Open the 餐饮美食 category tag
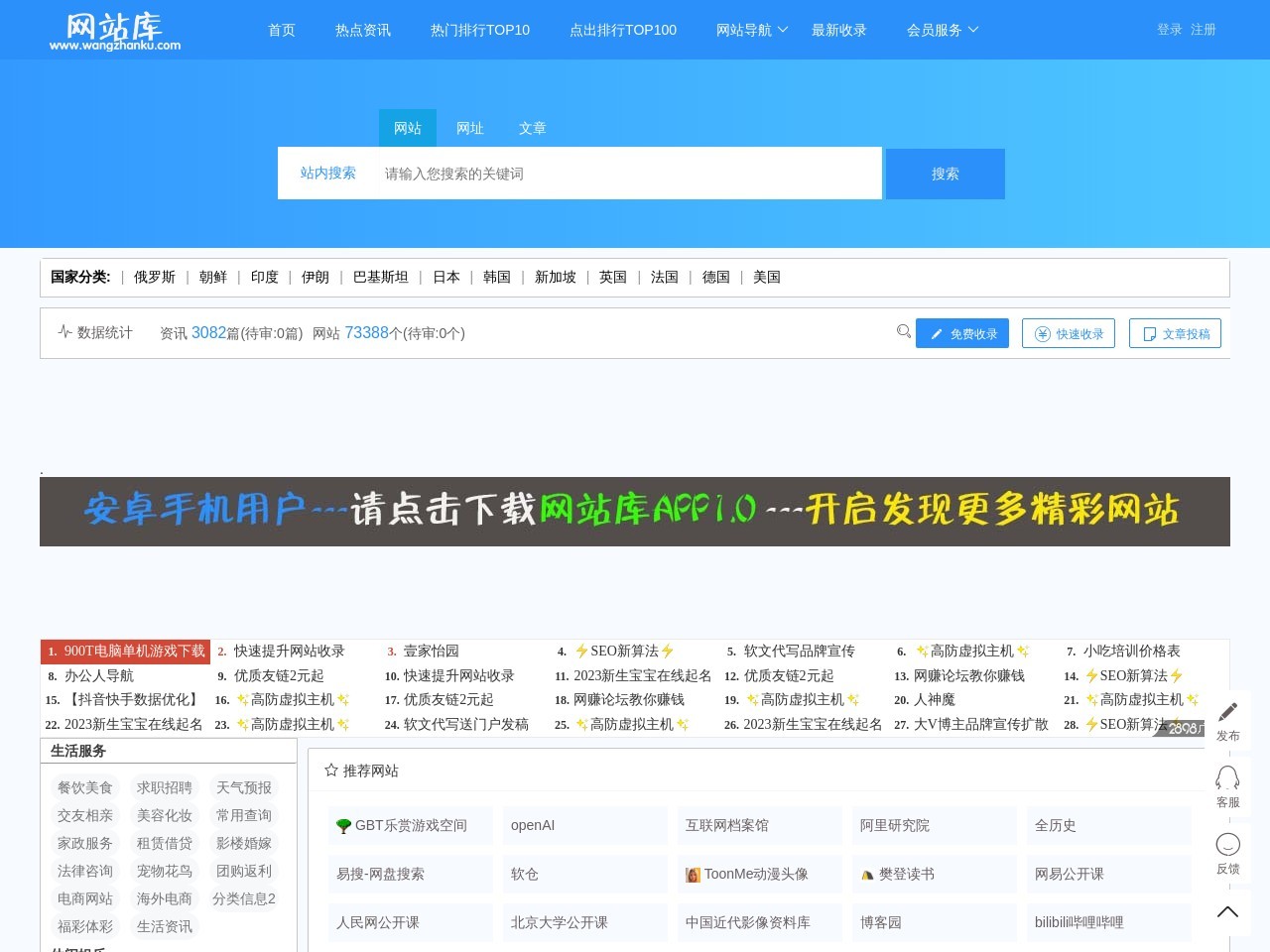 click(85, 787)
